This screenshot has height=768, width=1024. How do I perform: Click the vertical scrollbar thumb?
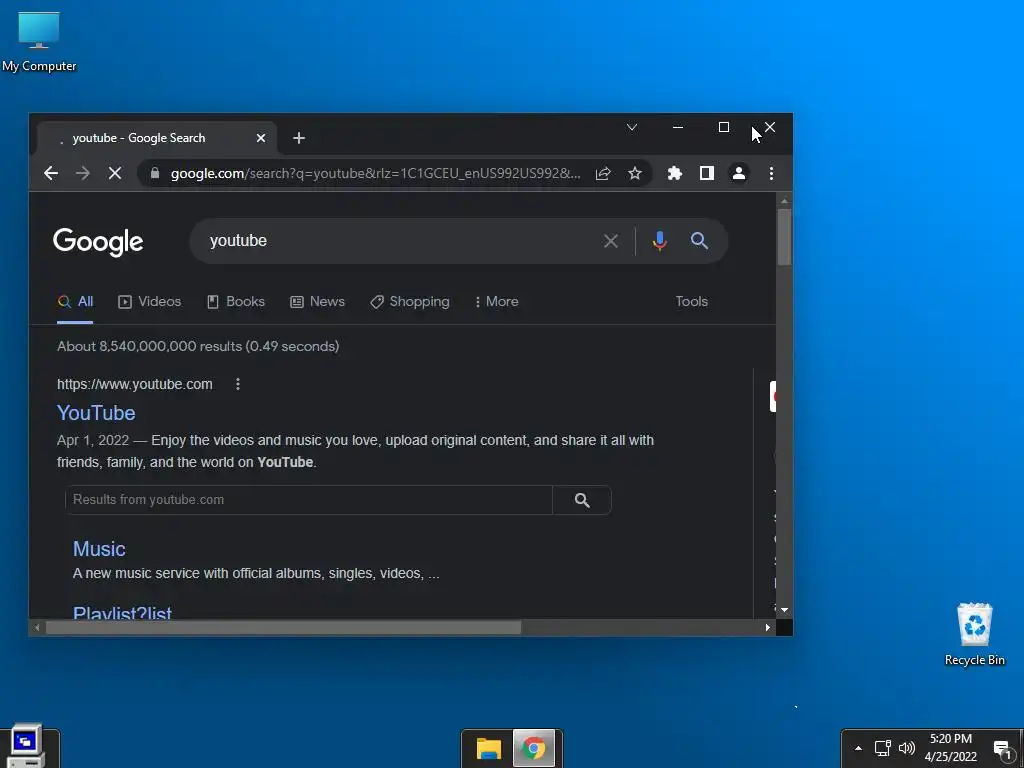[x=784, y=236]
